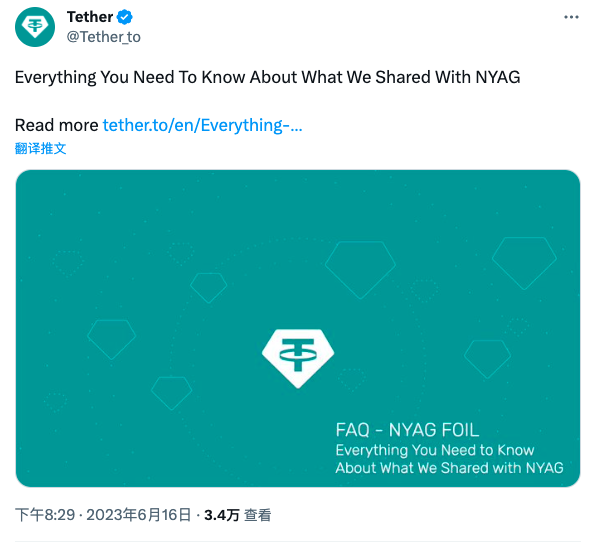The height and width of the screenshot is (542, 597).
Task: Follow the tether.to/en/Everything link
Action: tap(203, 125)
